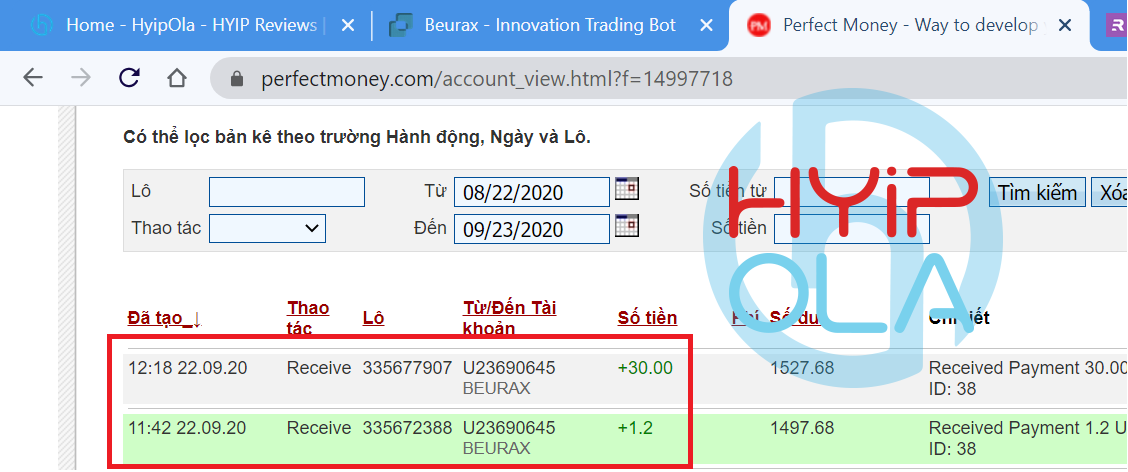Click balance value 1497.68
The image size is (1128, 472).
(x=802, y=428)
